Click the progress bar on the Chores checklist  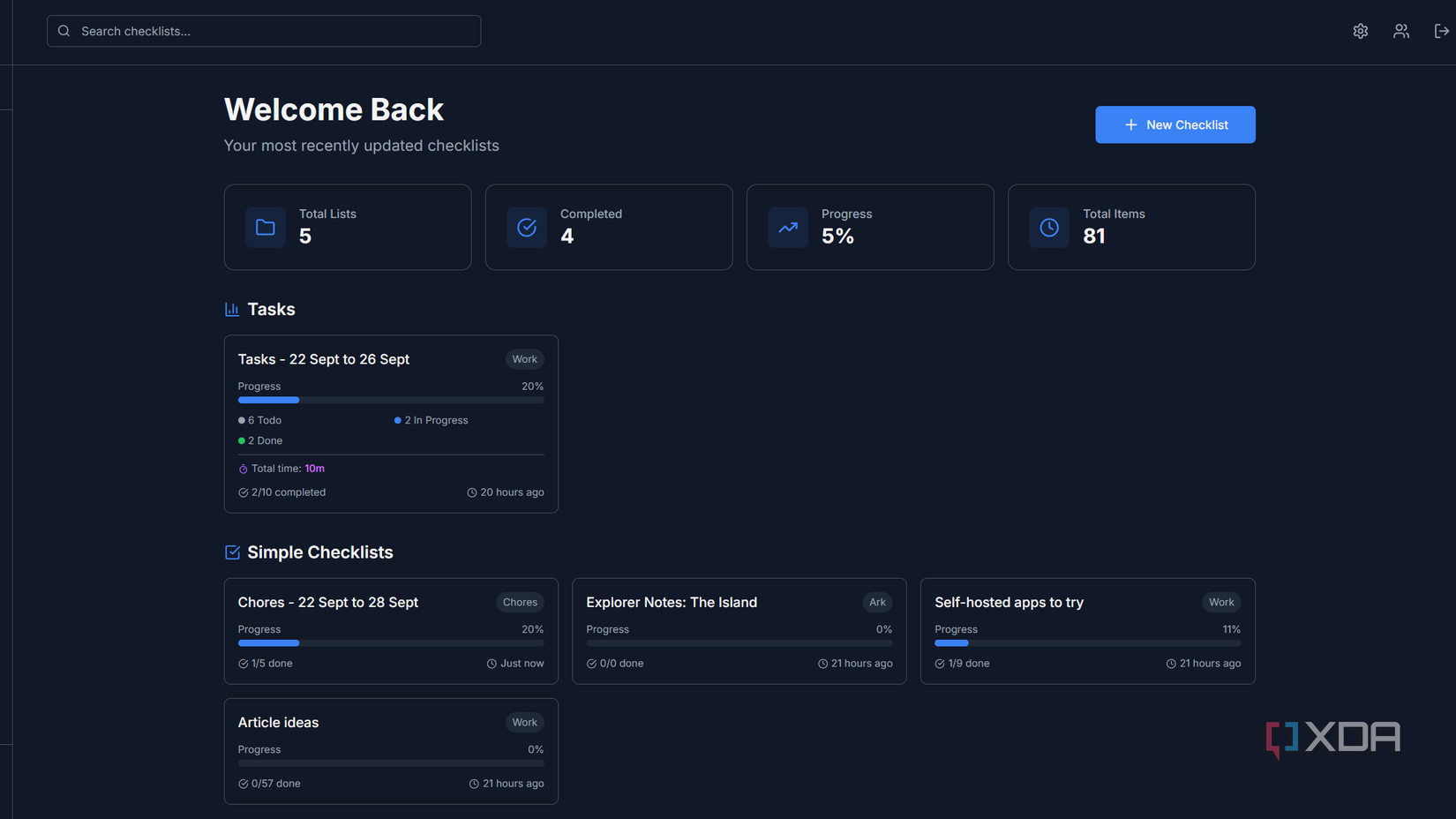(390, 642)
